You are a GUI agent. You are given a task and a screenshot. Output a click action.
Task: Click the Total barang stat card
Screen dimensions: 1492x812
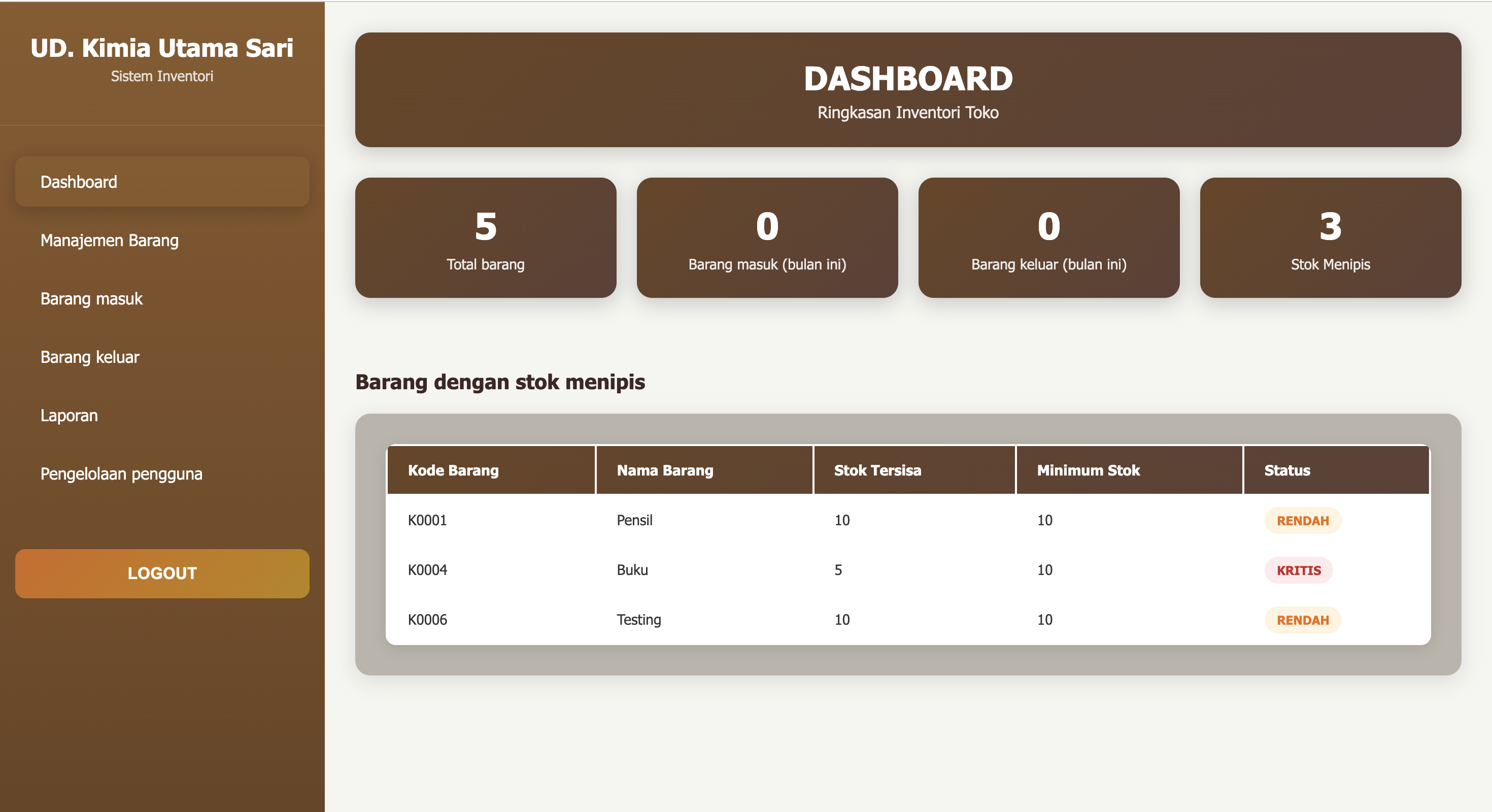[485, 238]
